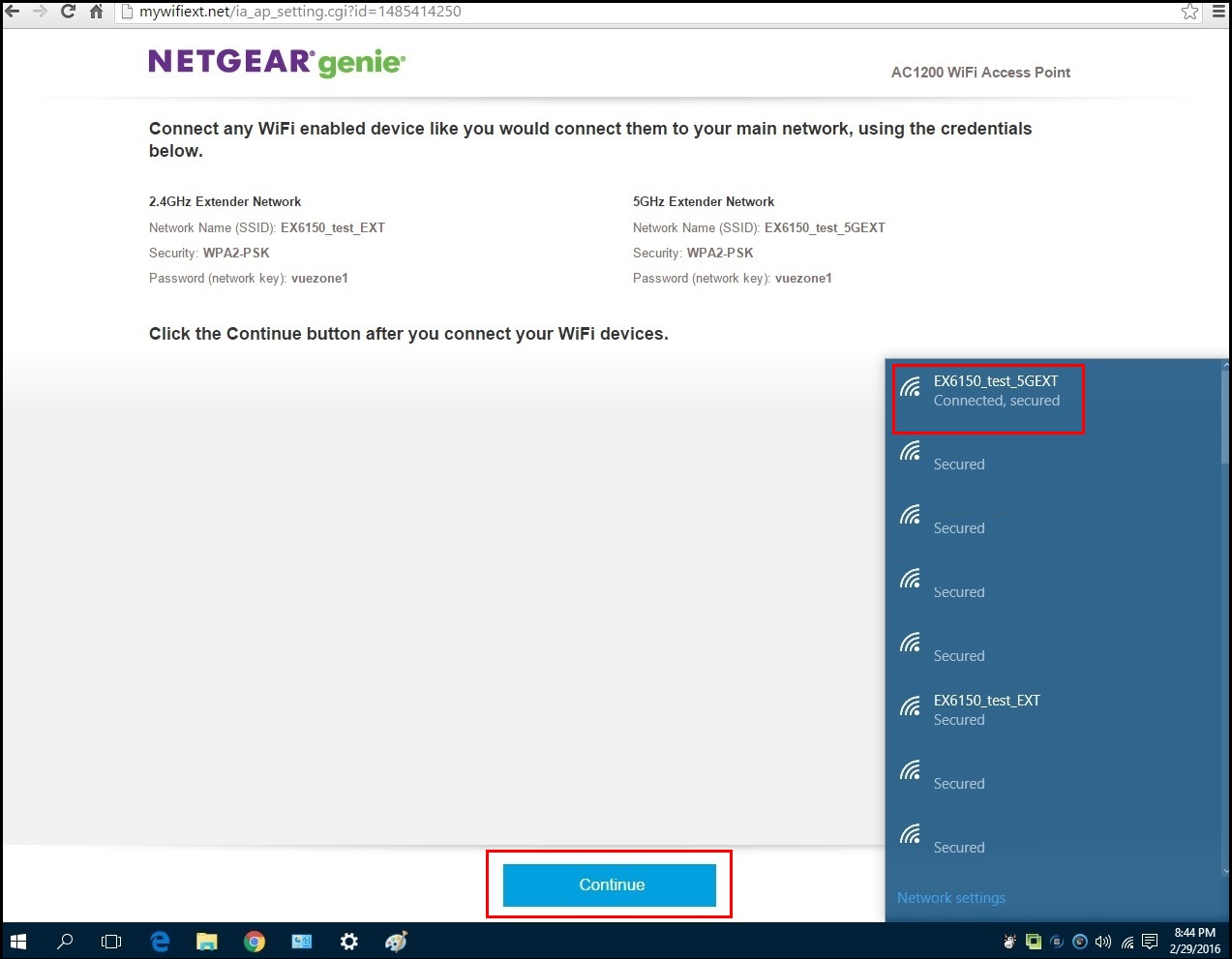Open the Chrome hamburger menu

click(x=1219, y=12)
